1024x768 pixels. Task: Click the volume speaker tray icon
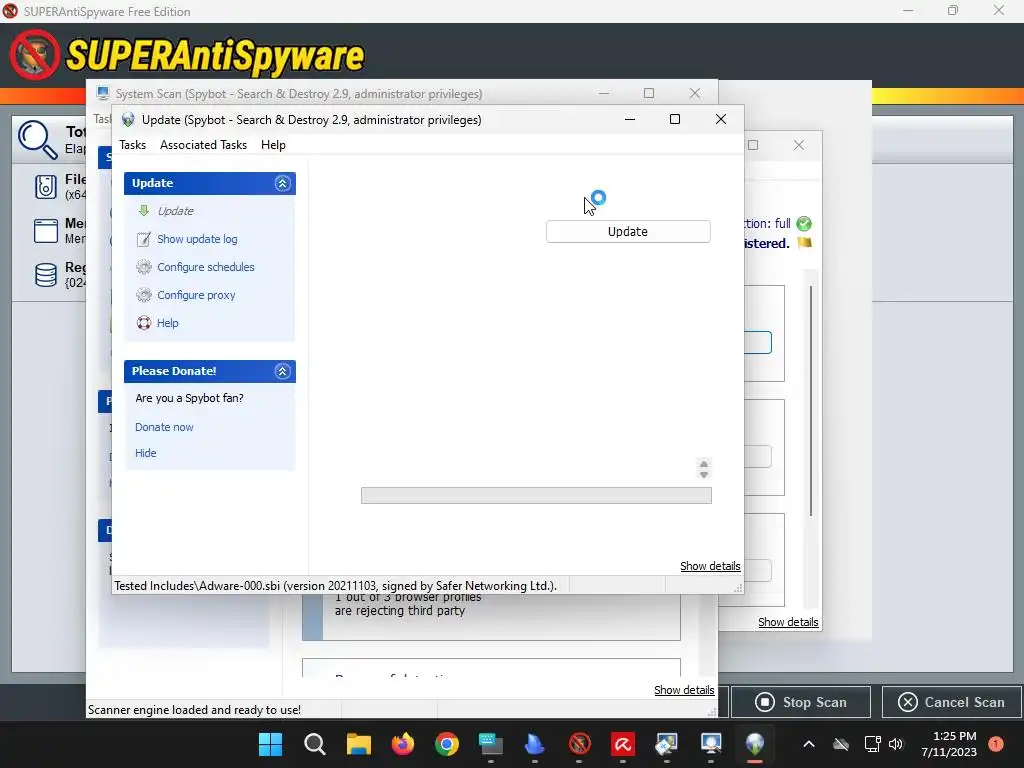pyautogui.click(x=896, y=744)
